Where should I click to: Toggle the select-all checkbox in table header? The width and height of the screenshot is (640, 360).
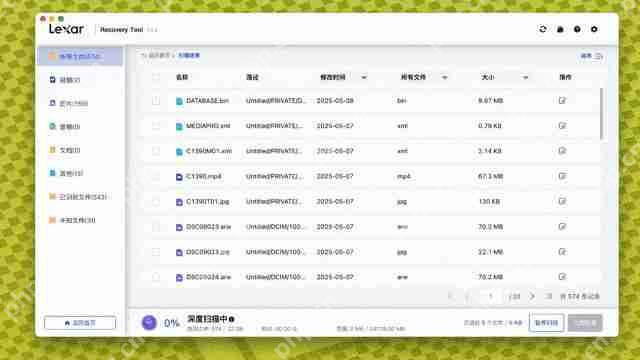point(156,77)
